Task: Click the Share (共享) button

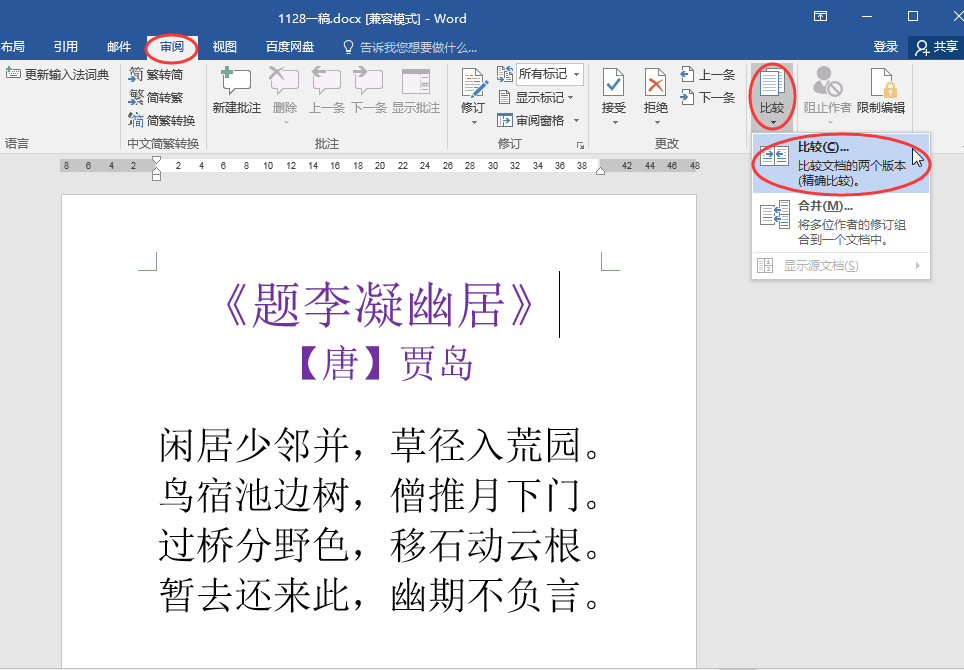Action: (936, 47)
